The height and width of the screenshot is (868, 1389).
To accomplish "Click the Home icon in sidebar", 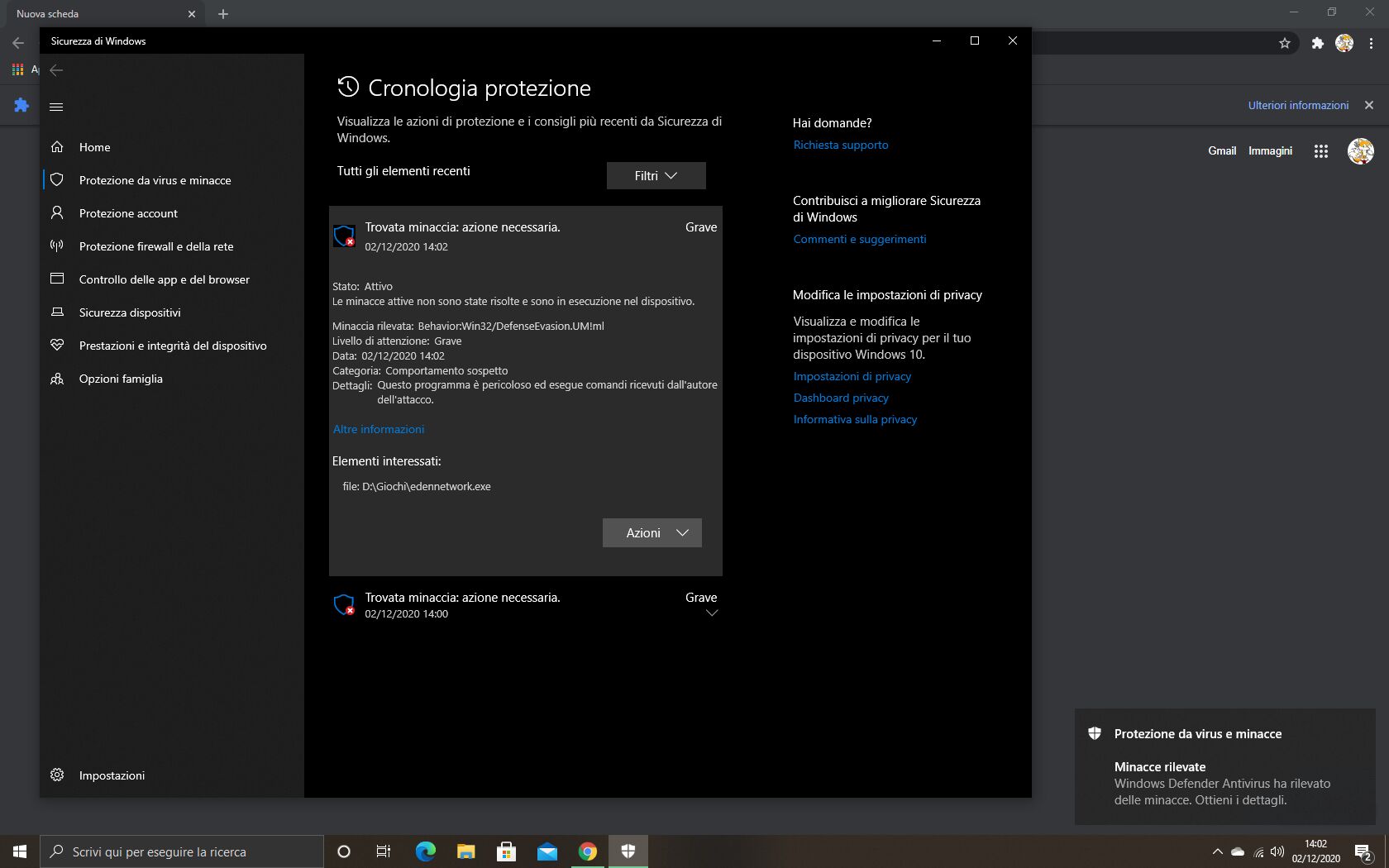I will tap(57, 147).
